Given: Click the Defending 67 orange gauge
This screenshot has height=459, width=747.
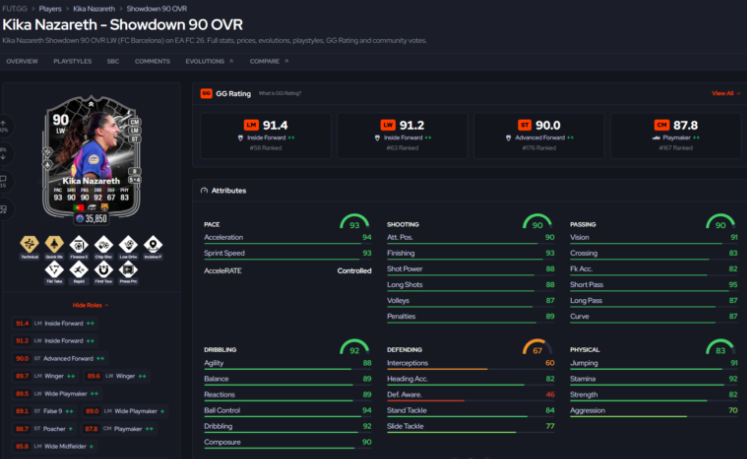Looking at the screenshot, I should click(537, 347).
